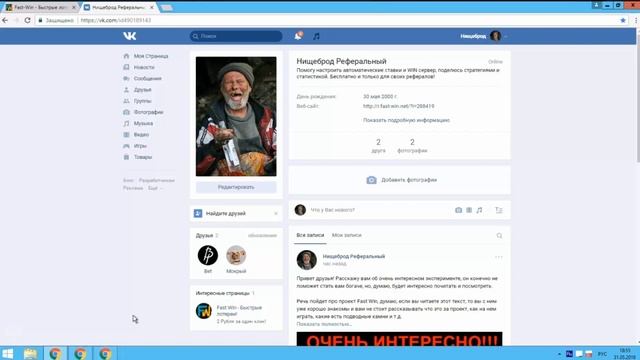Click Разработчикам footer link
The image size is (640, 360).
click(157, 180)
